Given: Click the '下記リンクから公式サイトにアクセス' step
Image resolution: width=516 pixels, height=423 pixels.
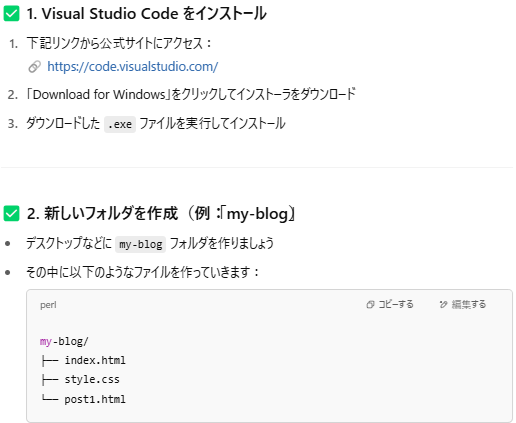Looking at the screenshot, I should pyautogui.click(x=119, y=43).
